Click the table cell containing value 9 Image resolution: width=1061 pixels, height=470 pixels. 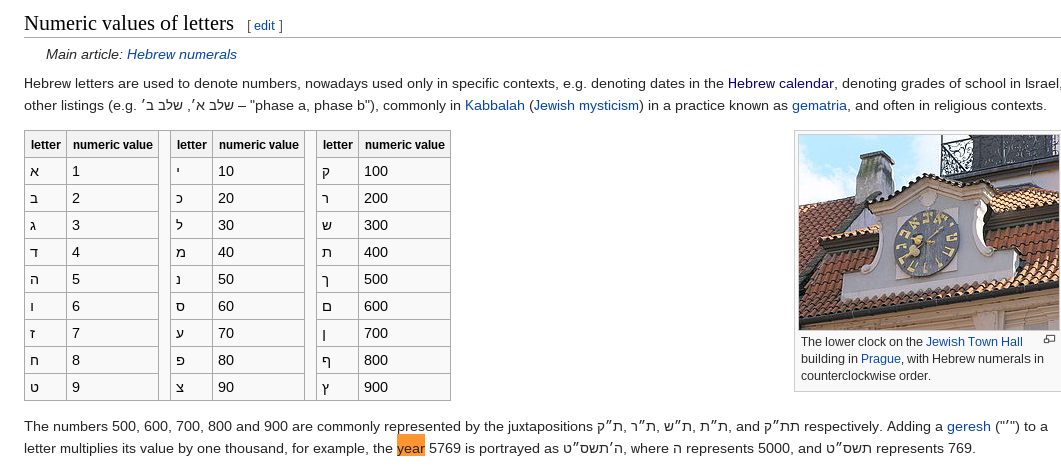tap(112, 387)
